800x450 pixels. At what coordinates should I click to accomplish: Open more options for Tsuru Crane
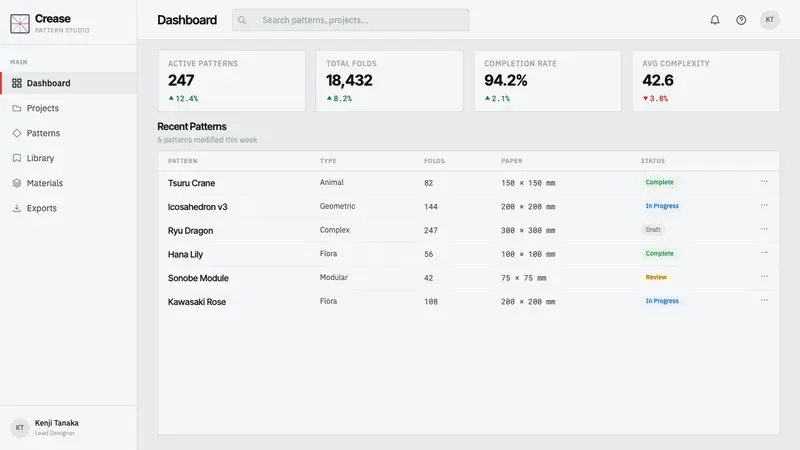click(764, 182)
